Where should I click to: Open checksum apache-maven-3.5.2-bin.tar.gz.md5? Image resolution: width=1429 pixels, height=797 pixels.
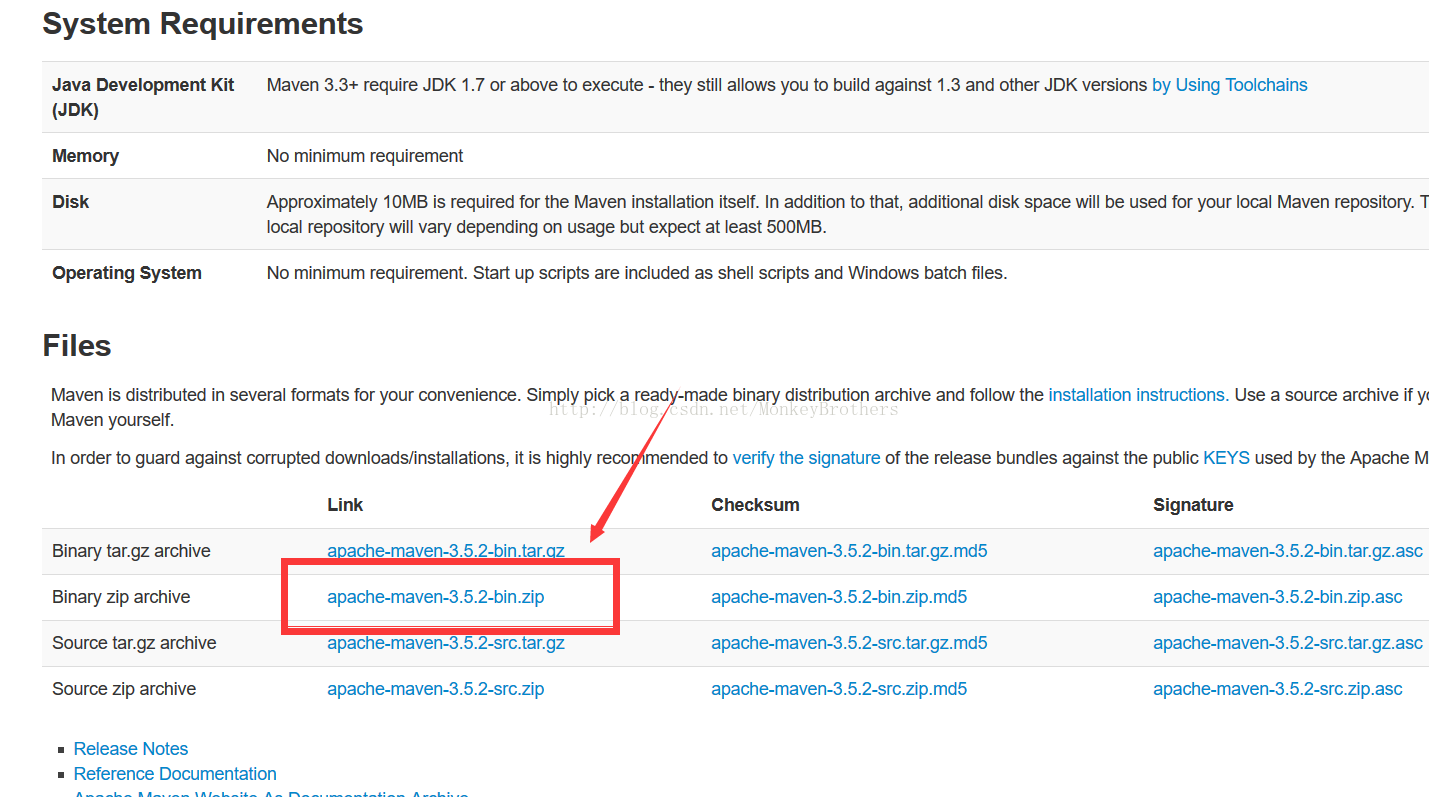(x=849, y=551)
